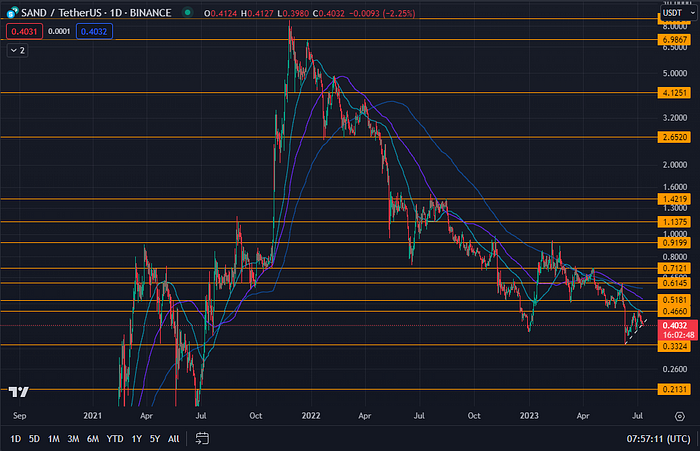The image size is (700, 451).
Task: Click the 2.0000 price scale value
Action: point(675,165)
